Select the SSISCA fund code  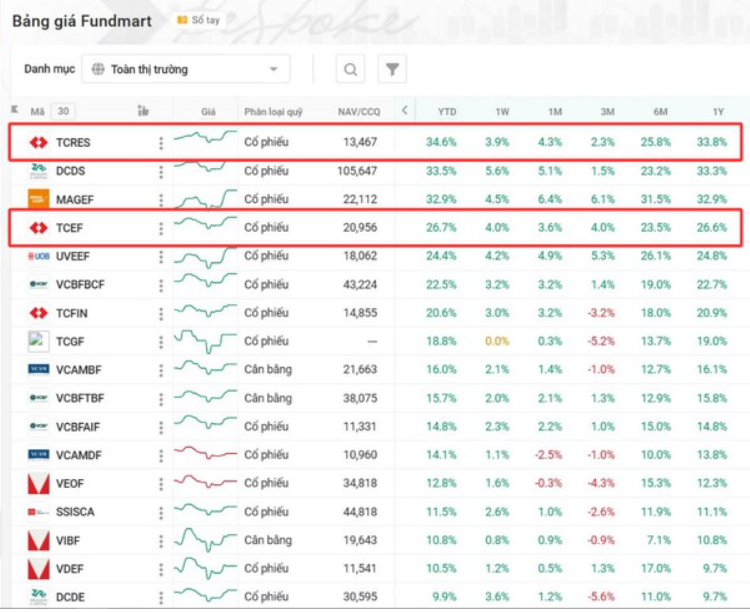[75, 512]
